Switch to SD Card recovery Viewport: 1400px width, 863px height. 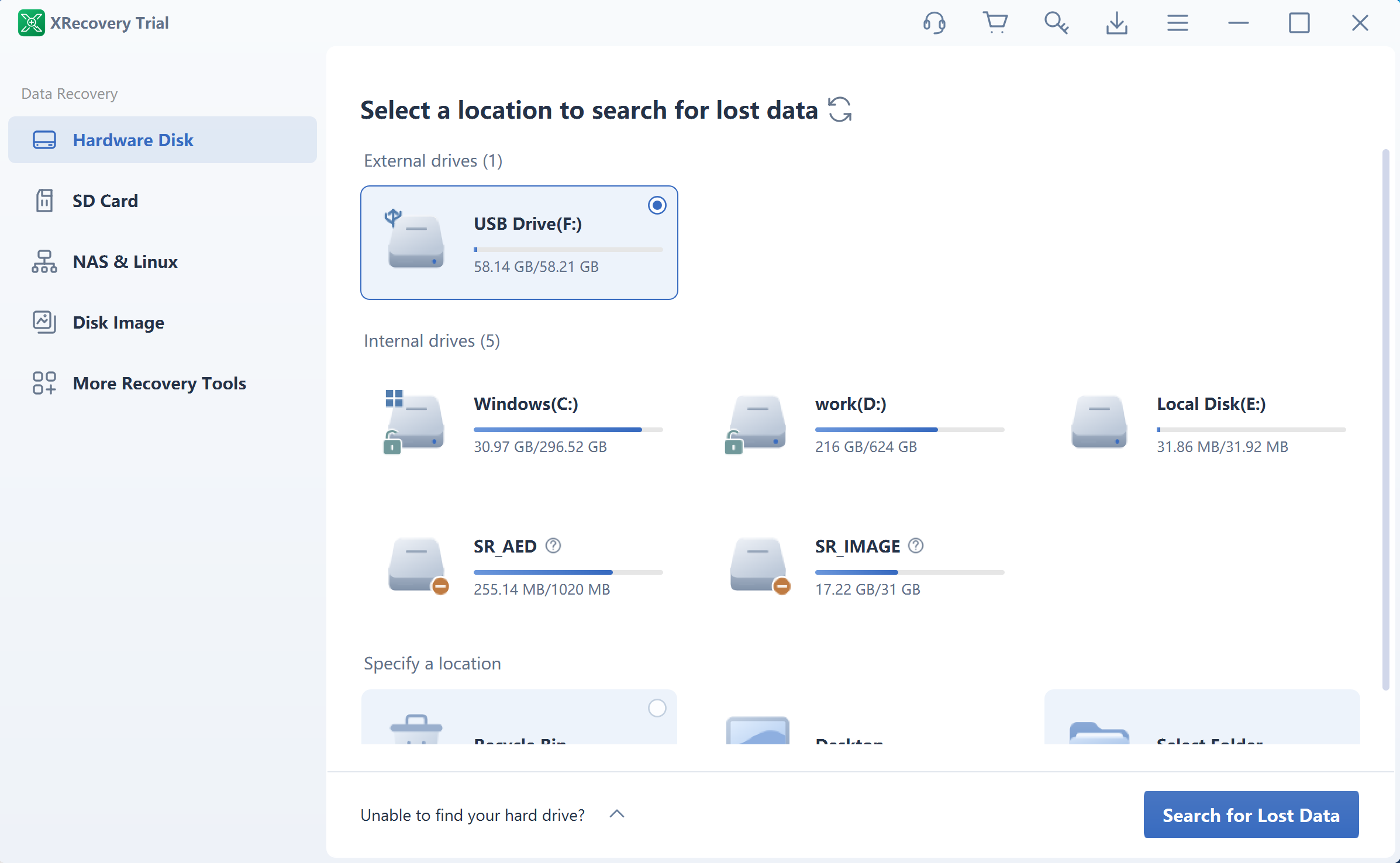(x=163, y=201)
